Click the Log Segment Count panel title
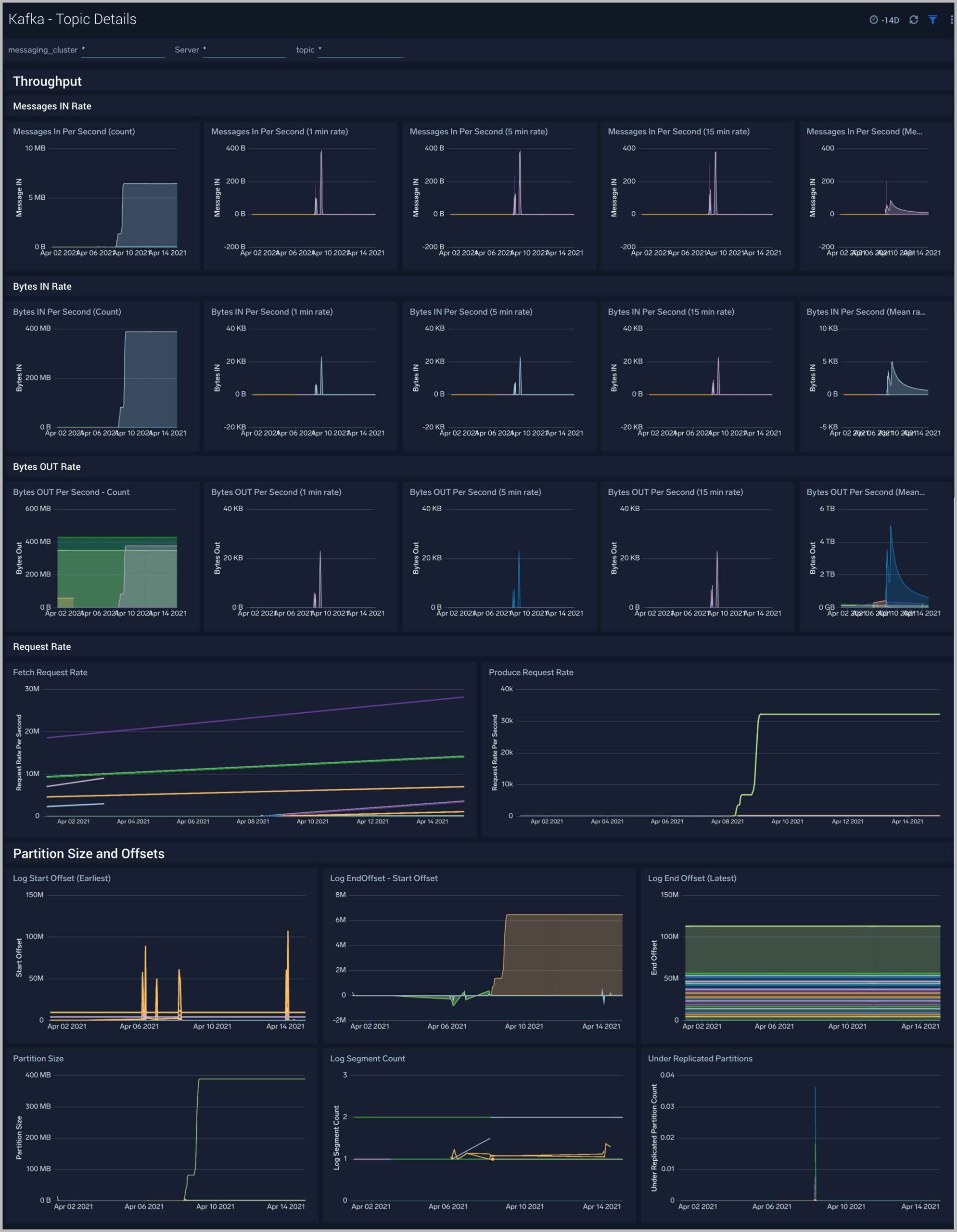 pos(367,1058)
